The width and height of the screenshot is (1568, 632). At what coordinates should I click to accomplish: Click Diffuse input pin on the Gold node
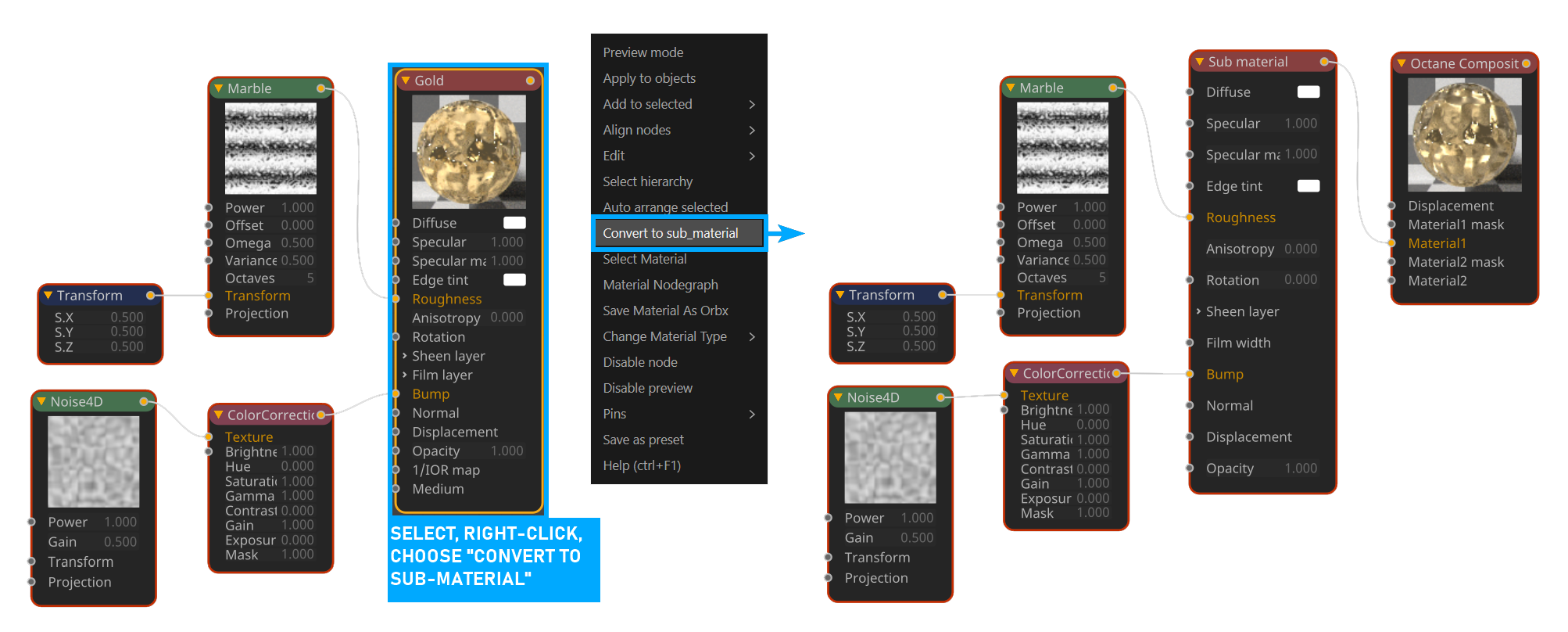(396, 223)
